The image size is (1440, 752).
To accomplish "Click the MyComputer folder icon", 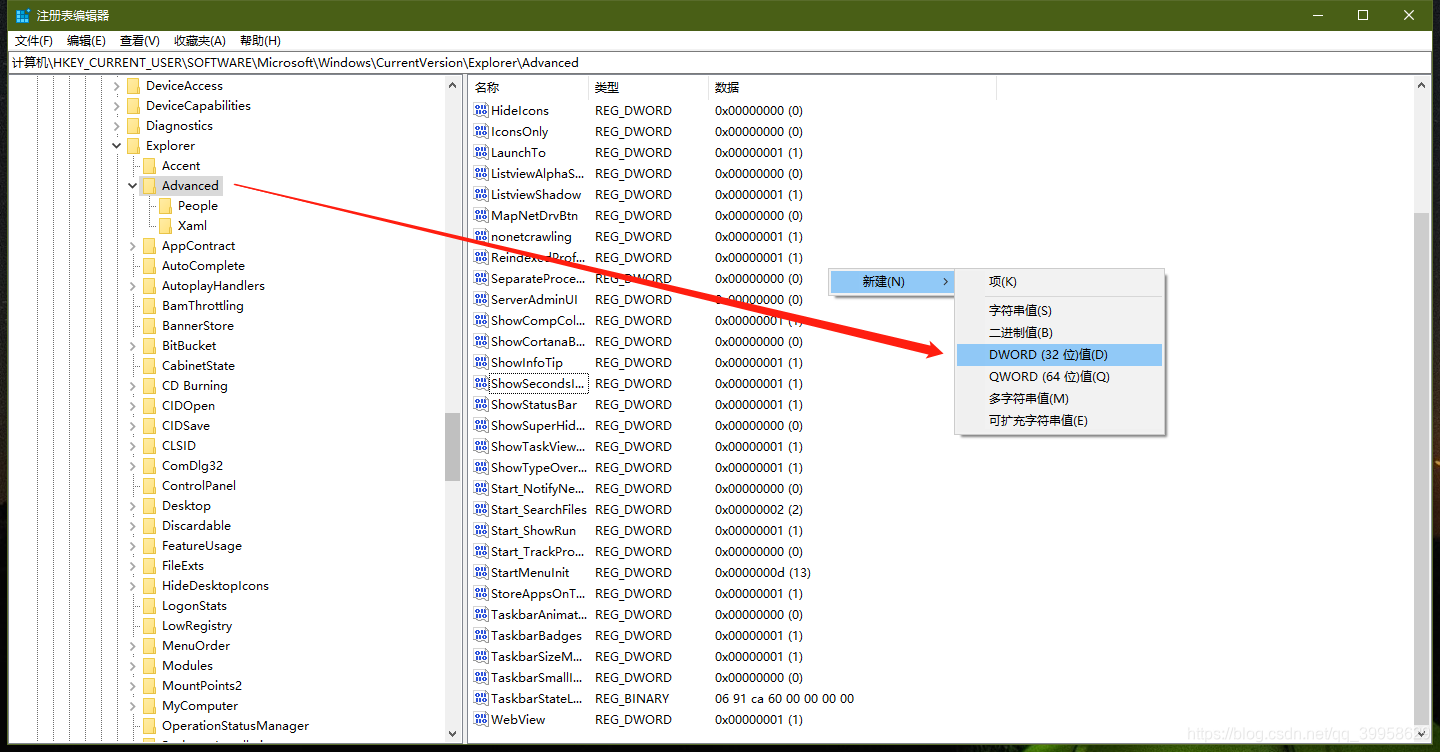I will click(x=149, y=705).
